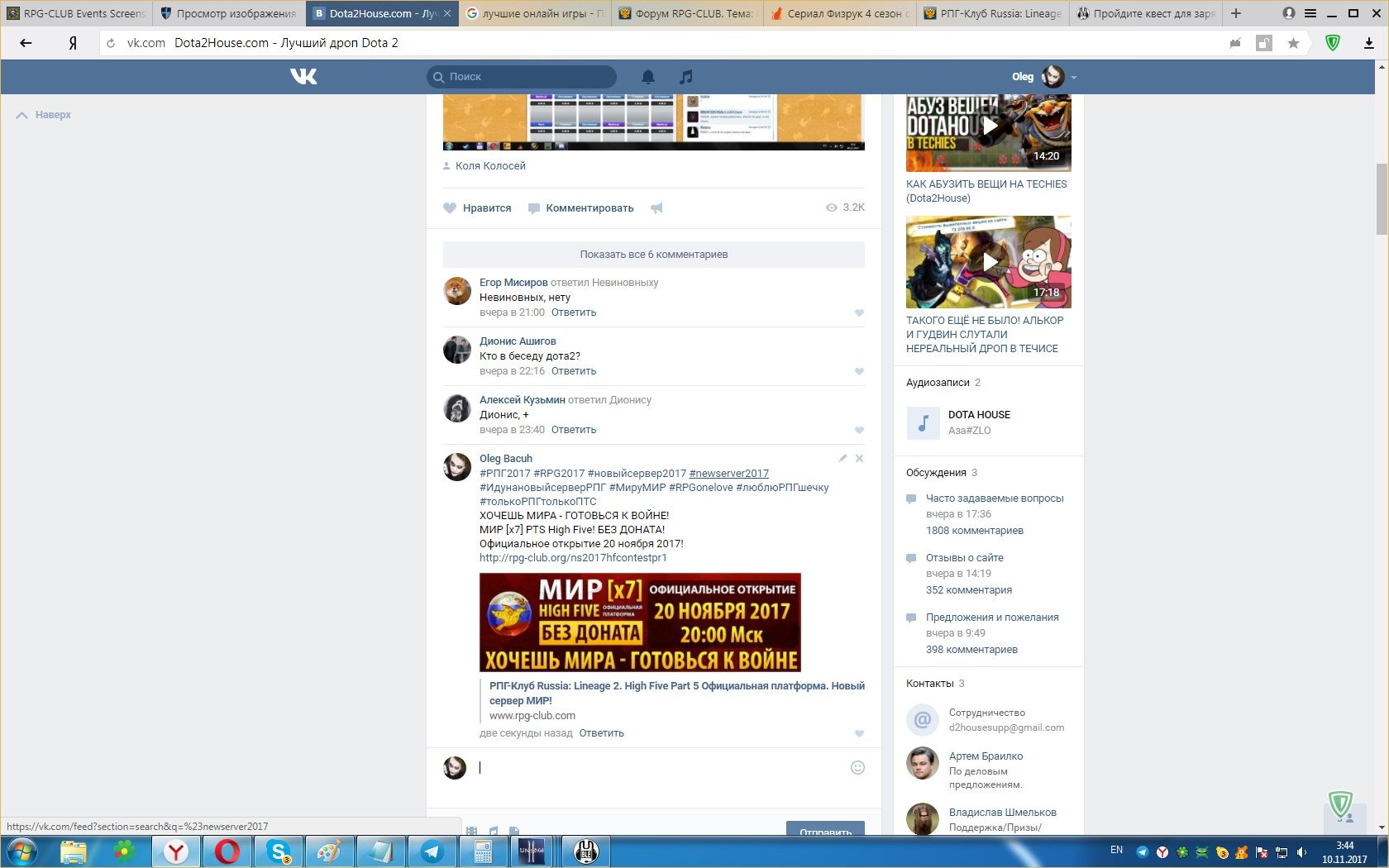Open Oleg profile dropdown arrow
This screenshot has height=868, width=1389.
point(1073,77)
